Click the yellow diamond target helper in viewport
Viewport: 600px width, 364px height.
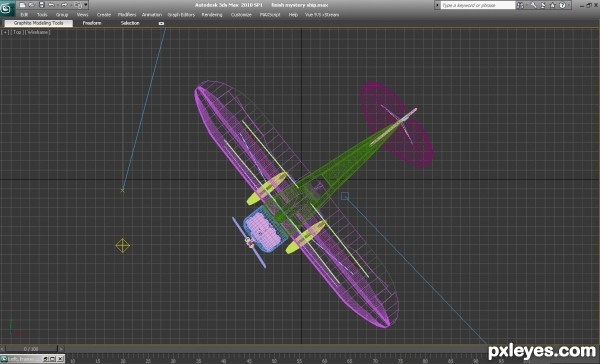click(x=122, y=246)
